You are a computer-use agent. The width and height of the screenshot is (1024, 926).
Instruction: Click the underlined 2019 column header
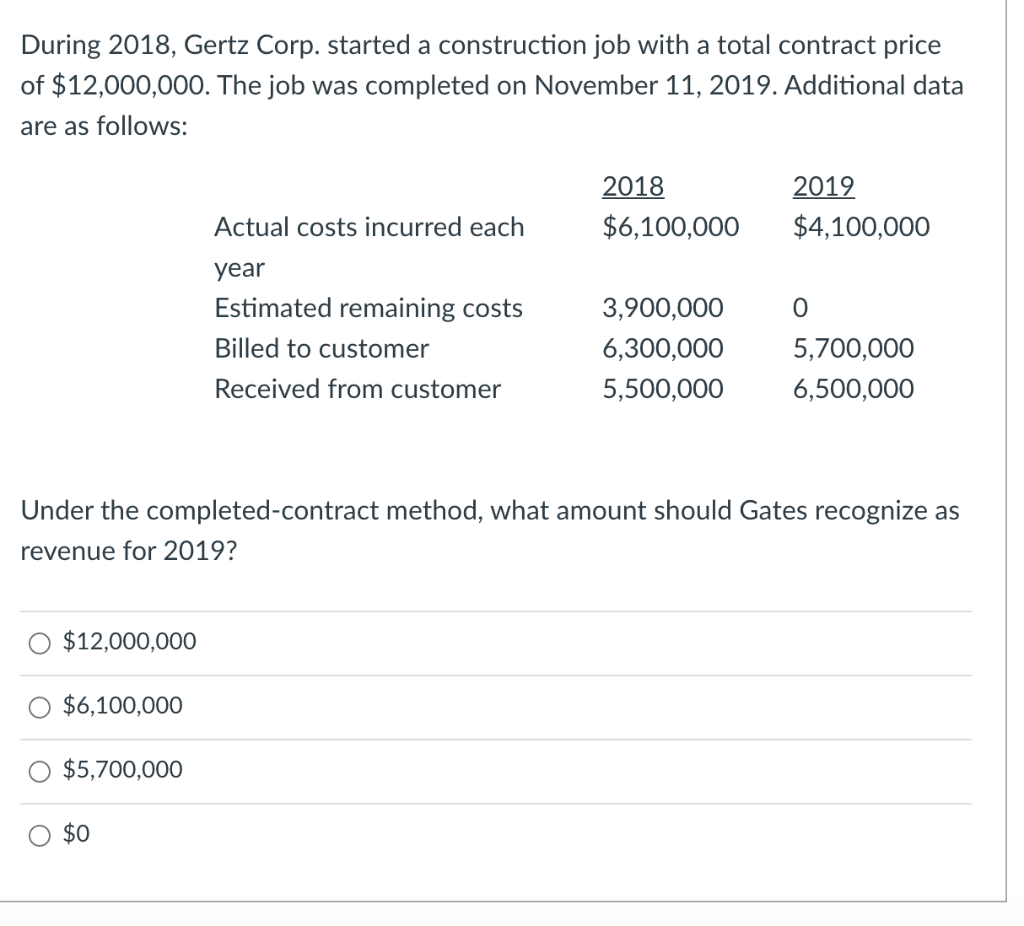tap(824, 187)
